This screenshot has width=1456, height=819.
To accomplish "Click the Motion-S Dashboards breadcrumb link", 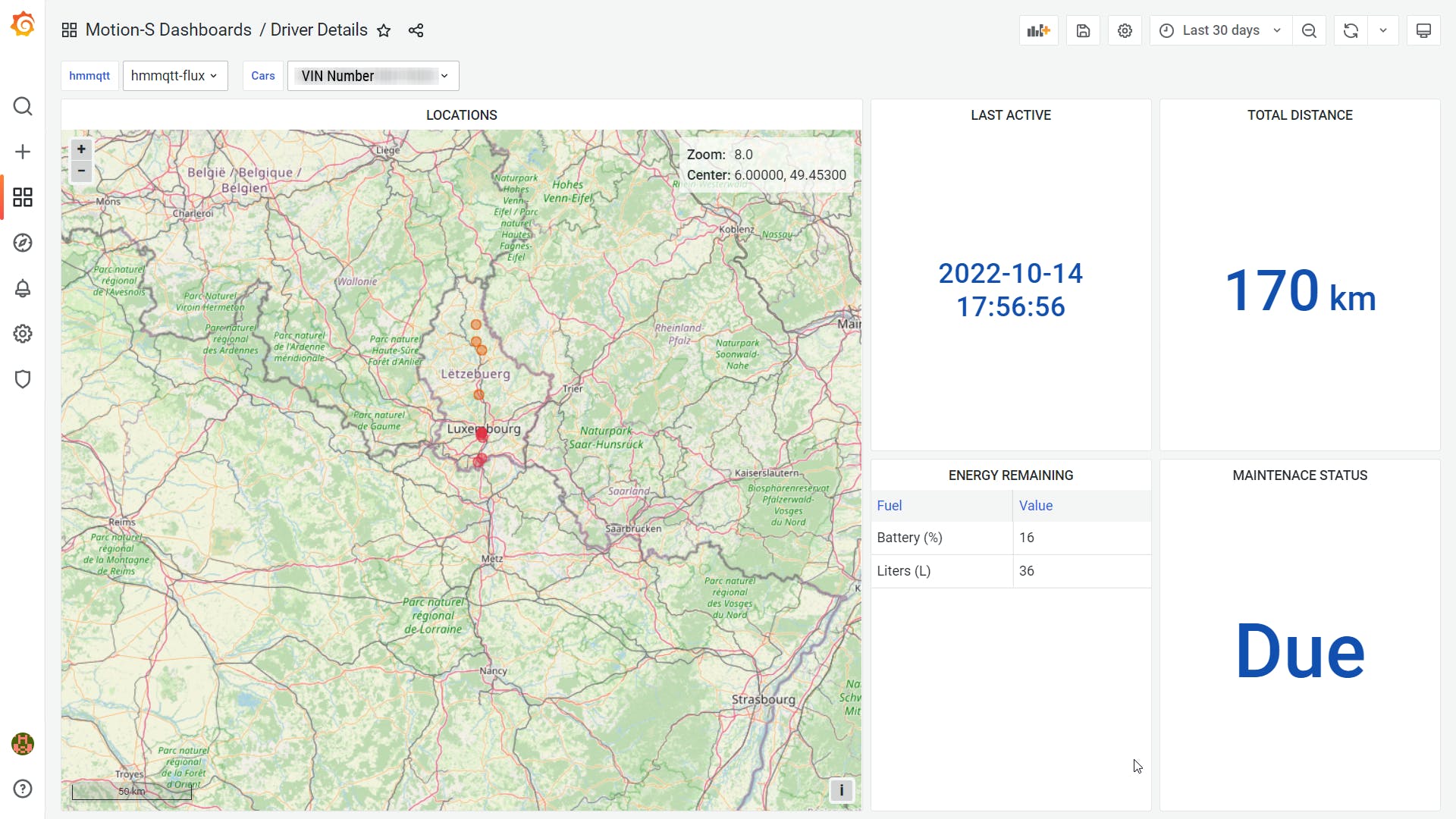I will [x=168, y=30].
